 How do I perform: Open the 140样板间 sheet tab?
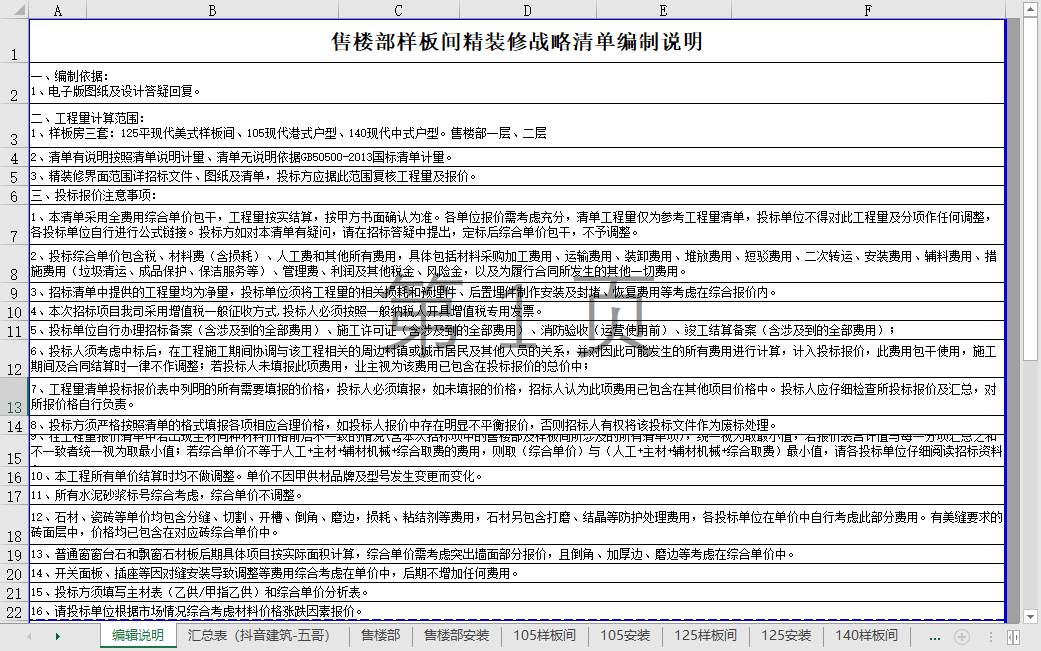point(866,636)
